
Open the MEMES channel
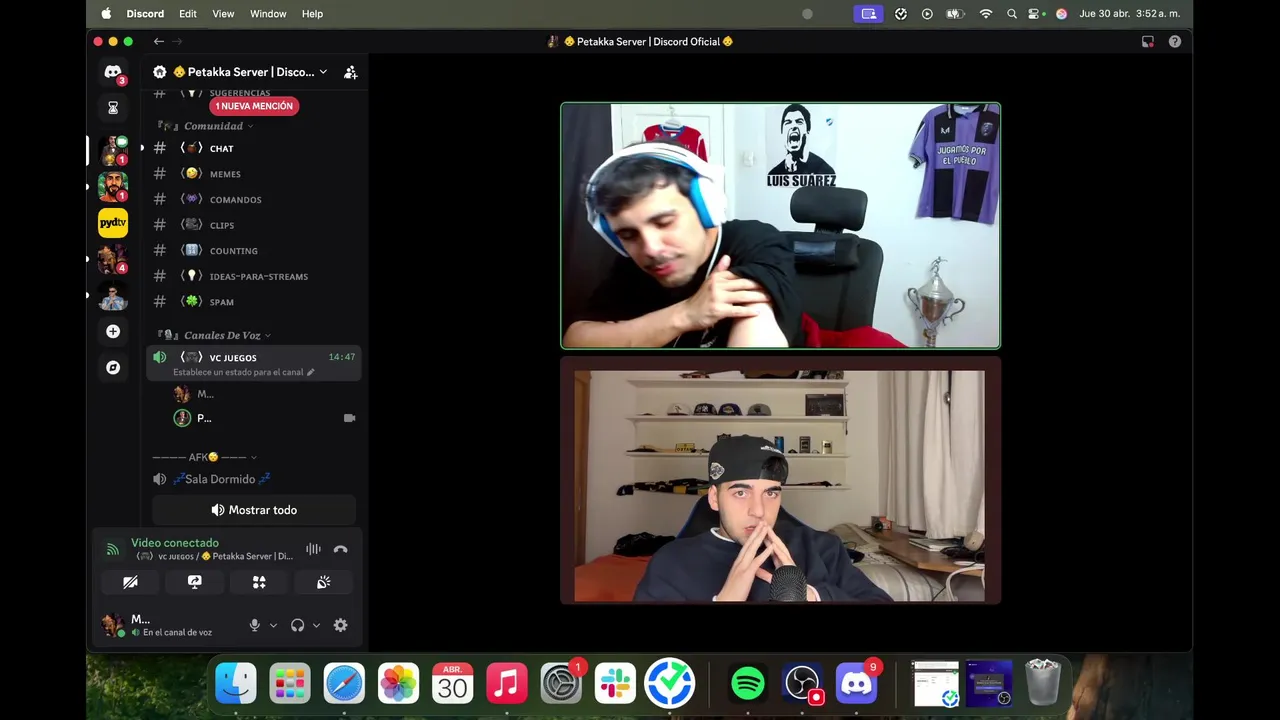tap(254, 174)
